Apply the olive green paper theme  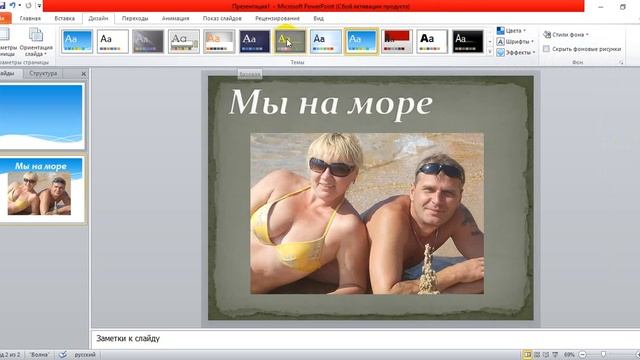coord(290,41)
